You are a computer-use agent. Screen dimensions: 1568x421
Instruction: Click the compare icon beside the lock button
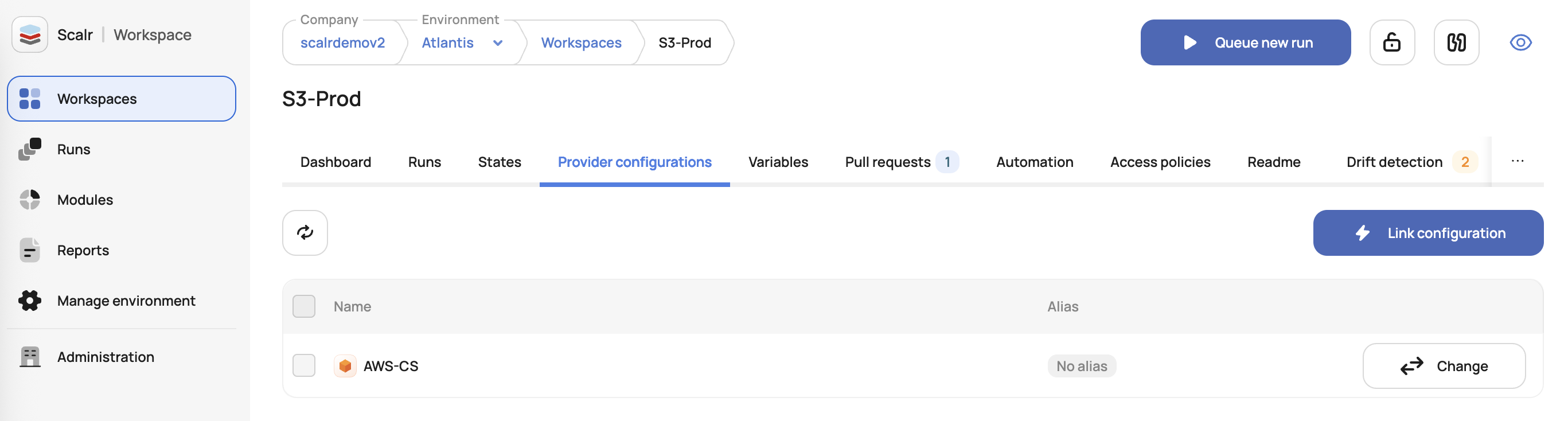(x=1456, y=42)
